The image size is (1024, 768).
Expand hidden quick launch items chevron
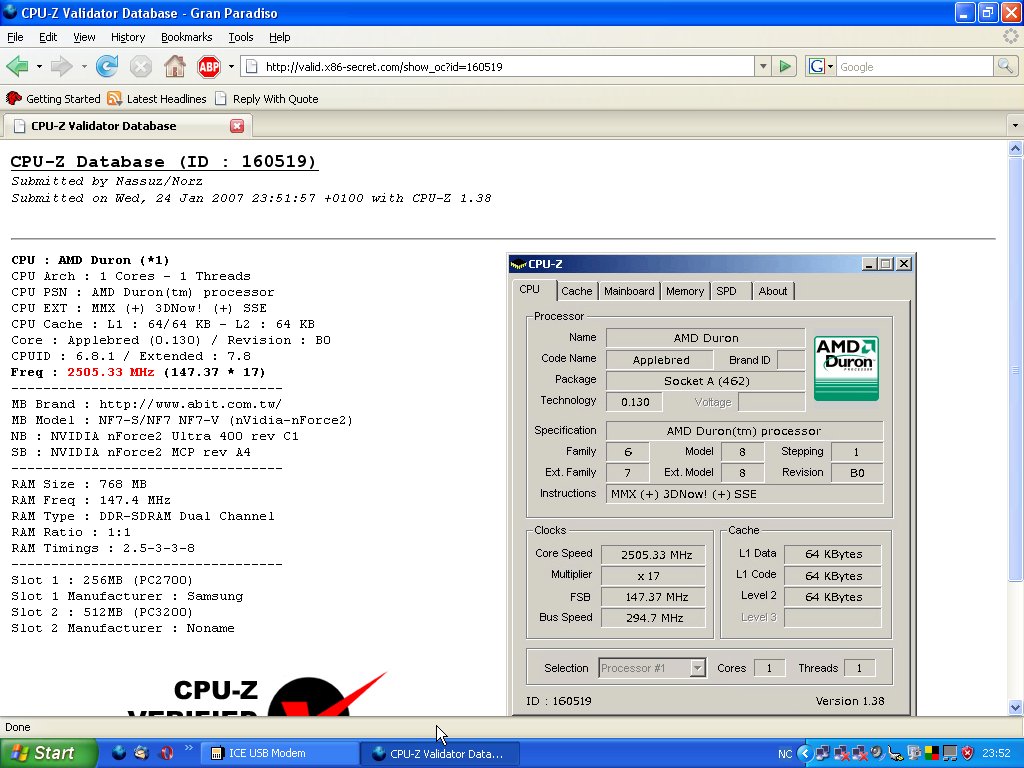pos(189,748)
